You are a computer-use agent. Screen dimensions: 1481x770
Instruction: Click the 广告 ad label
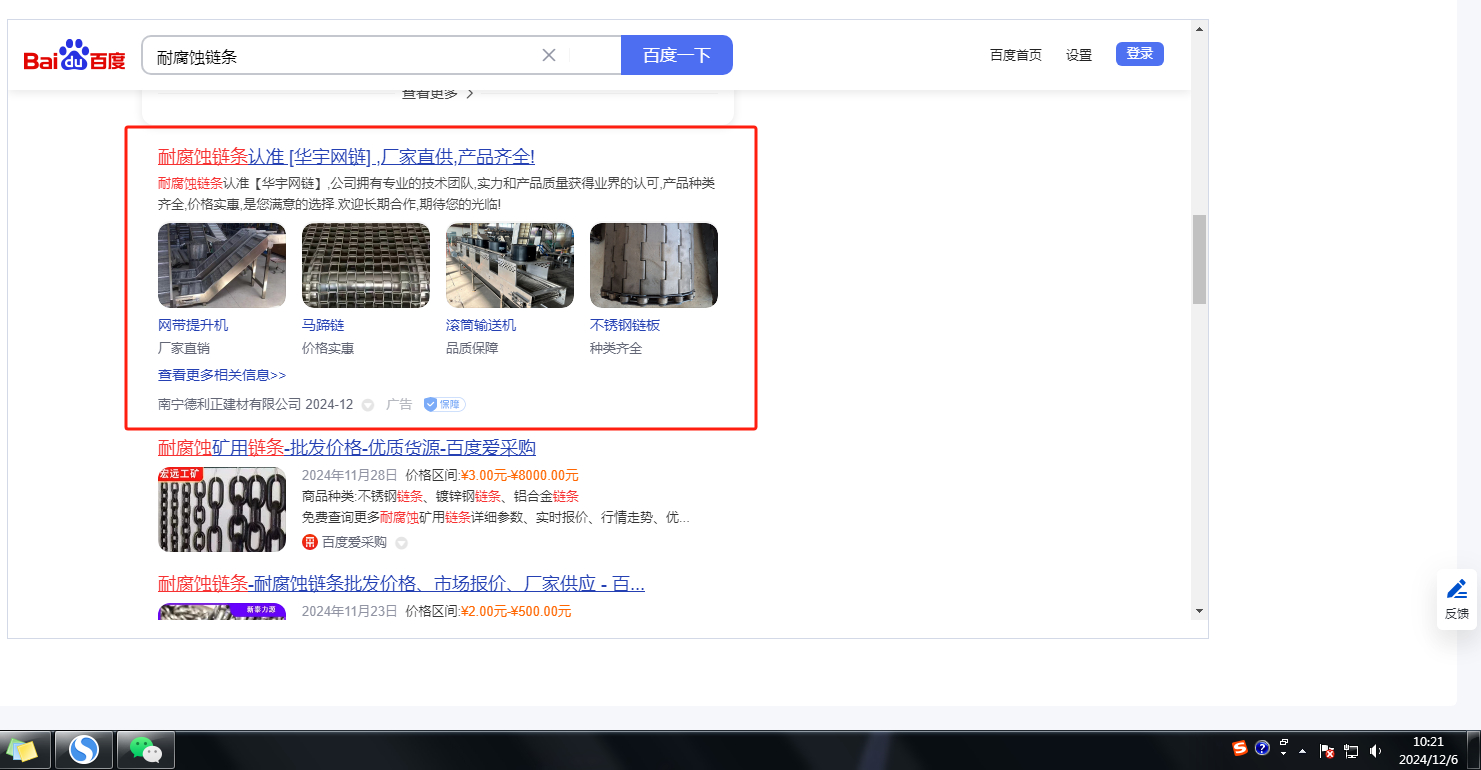point(399,404)
